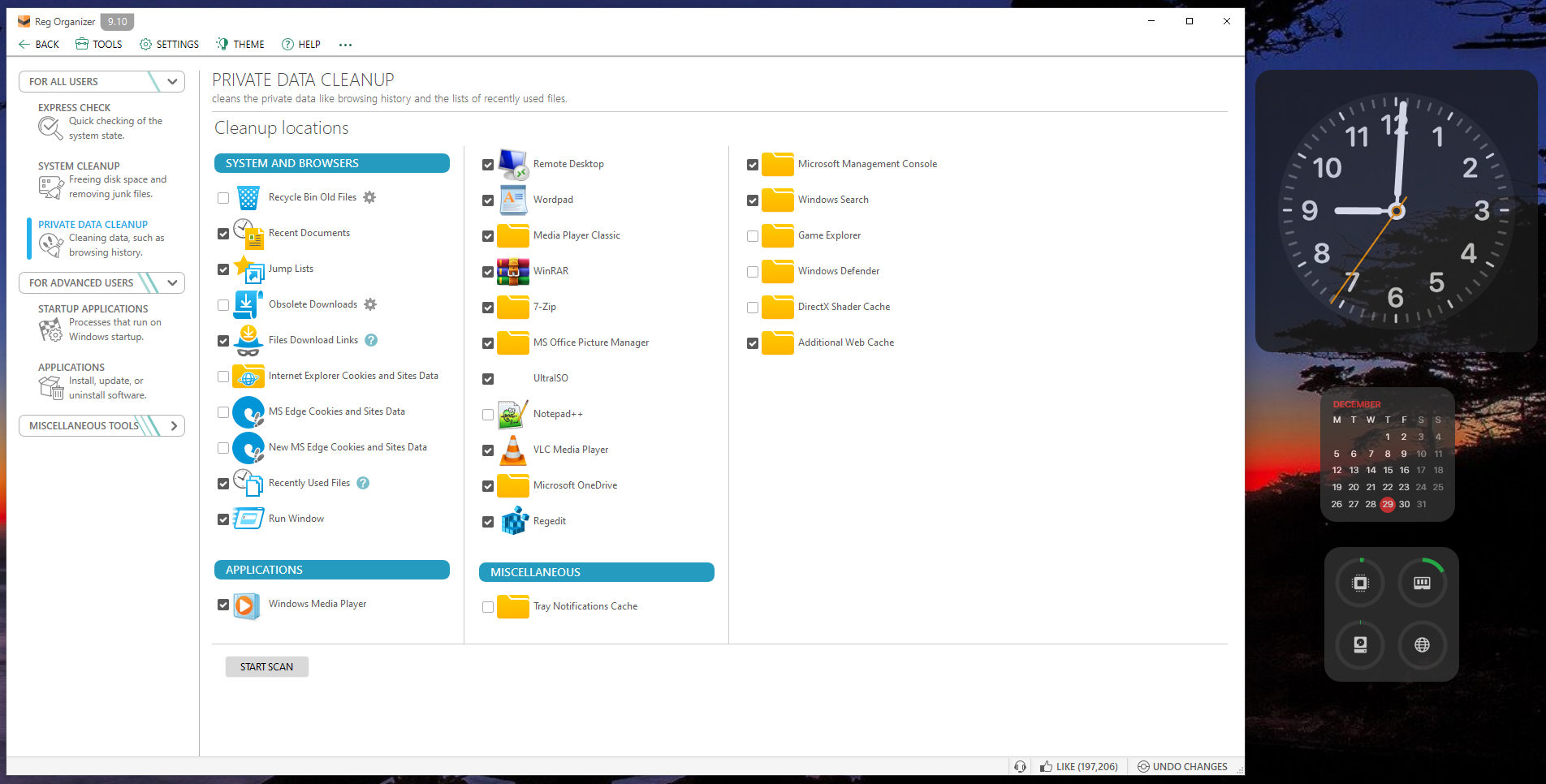The width and height of the screenshot is (1546, 784).
Task: Open the Theme menu
Action: click(x=240, y=45)
